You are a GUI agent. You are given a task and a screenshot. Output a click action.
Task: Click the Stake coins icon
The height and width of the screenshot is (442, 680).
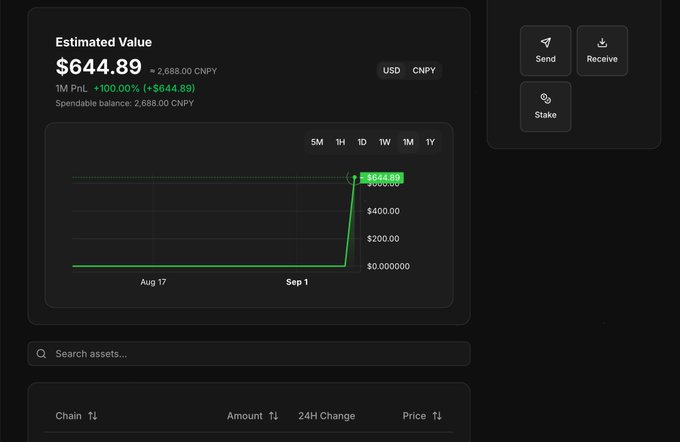(x=546, y=98)
